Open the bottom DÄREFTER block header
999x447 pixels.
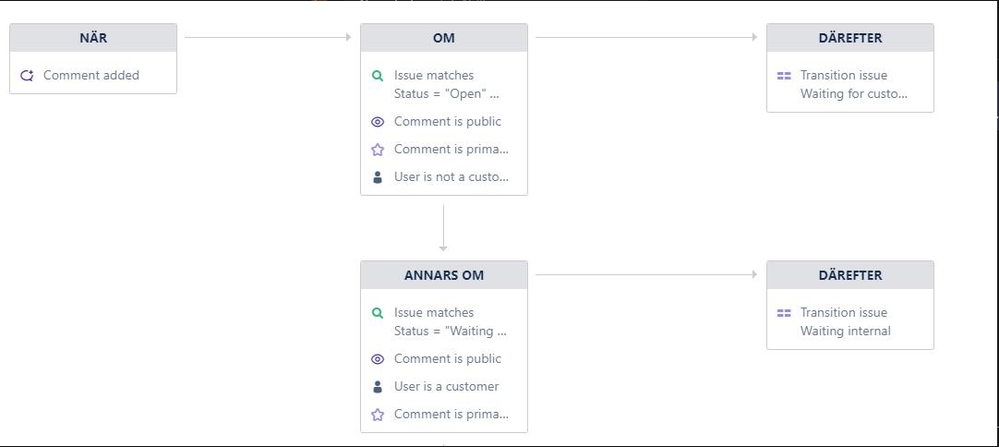pos(850,275)
